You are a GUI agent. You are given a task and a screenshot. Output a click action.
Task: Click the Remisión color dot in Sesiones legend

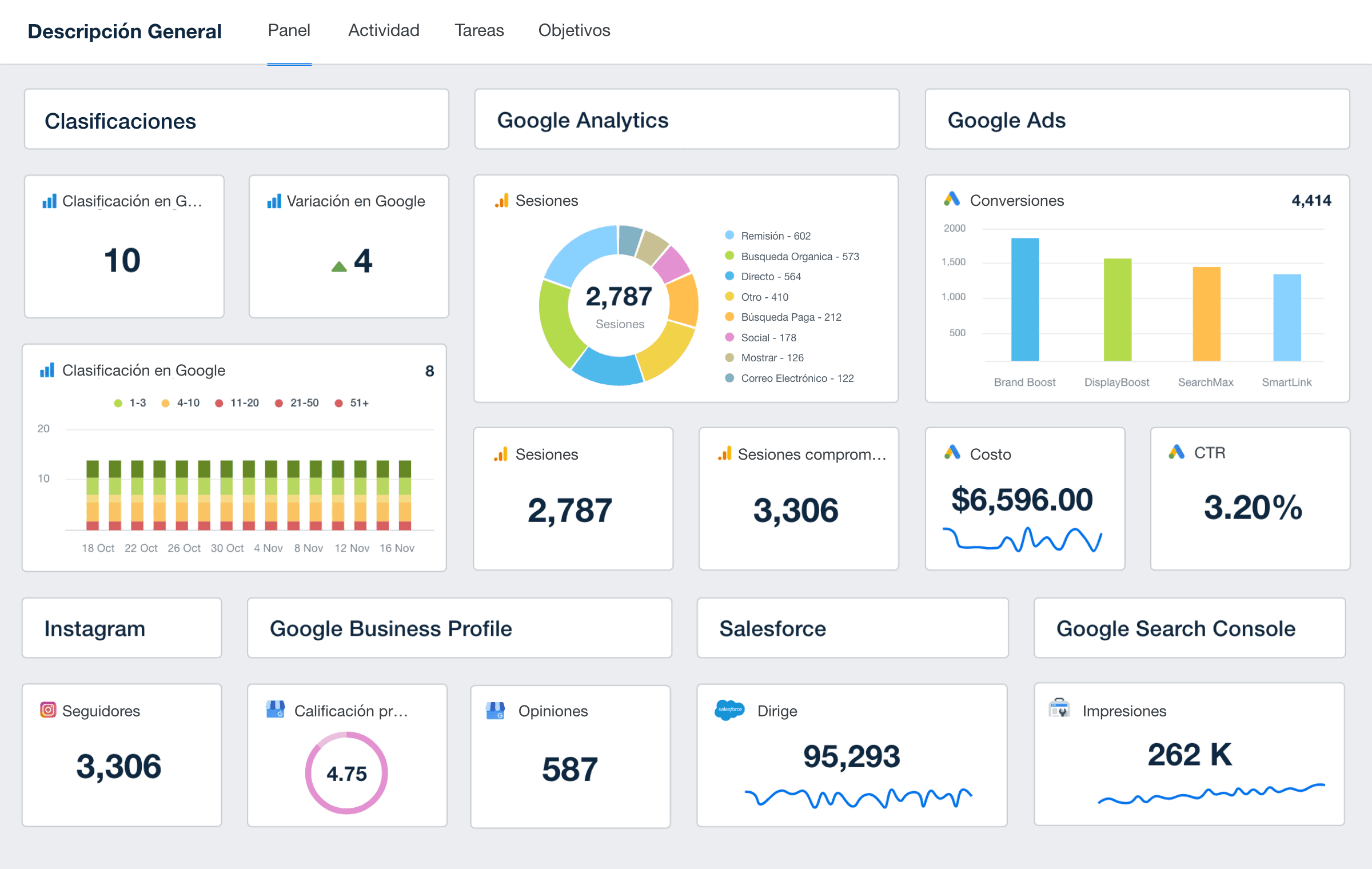point(729,236)
